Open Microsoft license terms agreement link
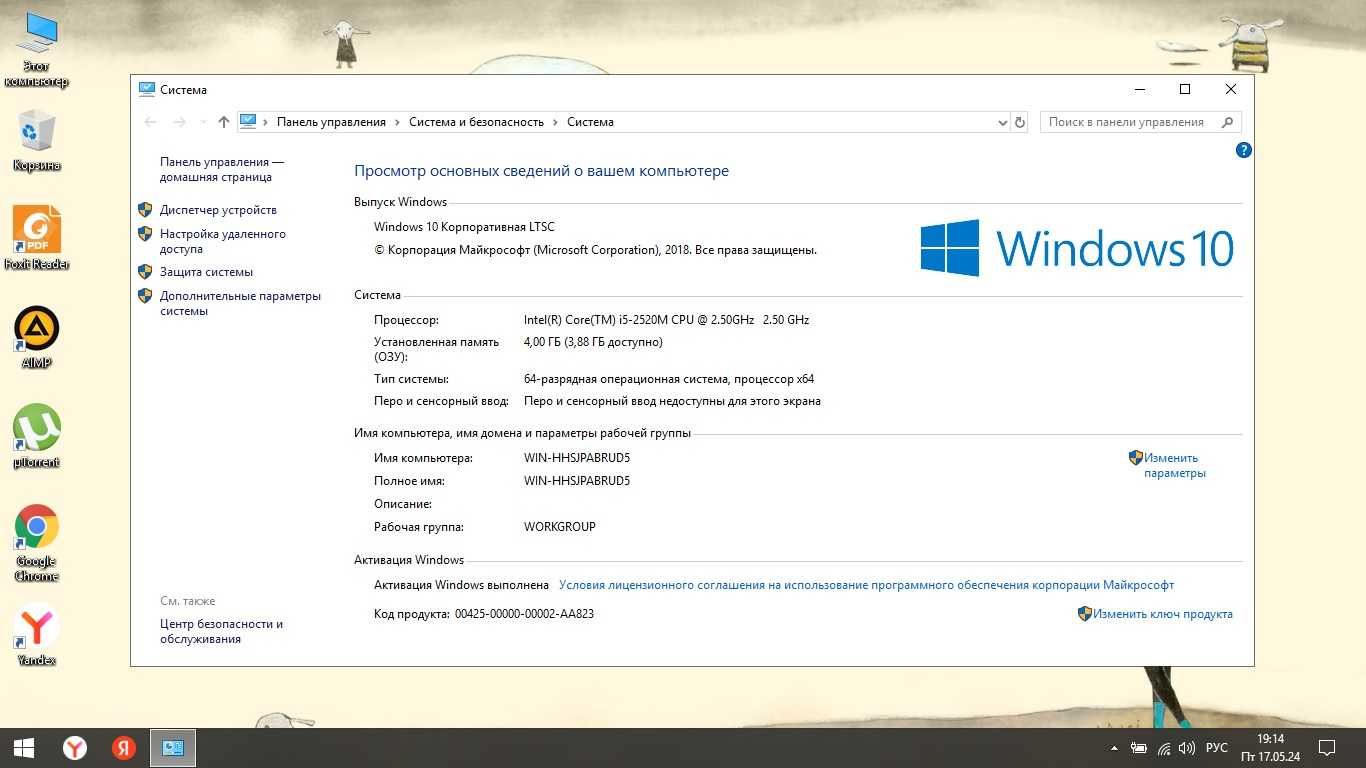This screenshot has width=1366, height=768. 866,585
